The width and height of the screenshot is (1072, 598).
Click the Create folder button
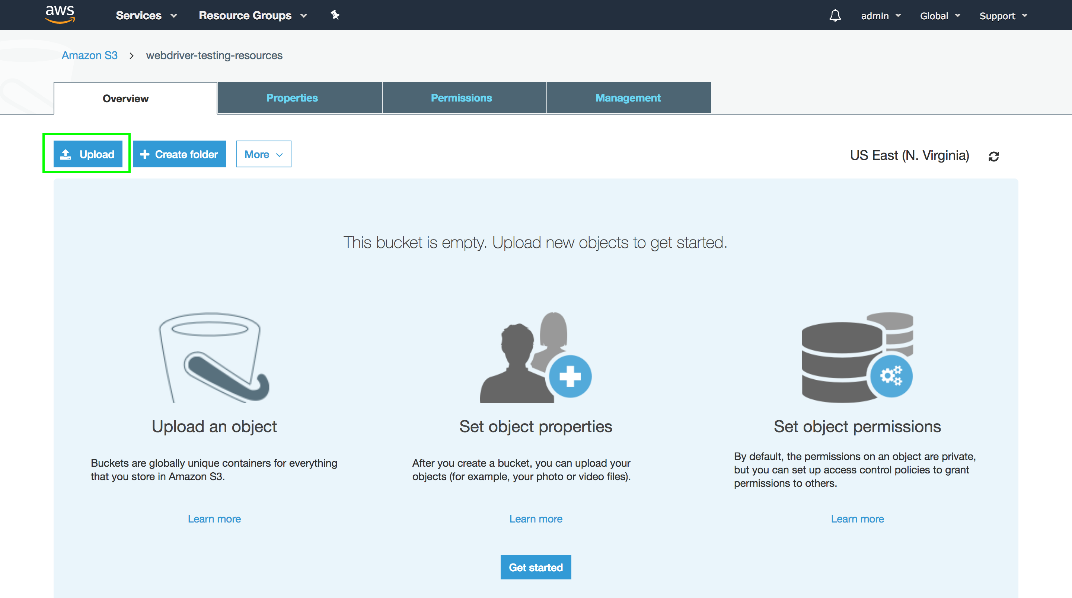click(x=179, y=154)
